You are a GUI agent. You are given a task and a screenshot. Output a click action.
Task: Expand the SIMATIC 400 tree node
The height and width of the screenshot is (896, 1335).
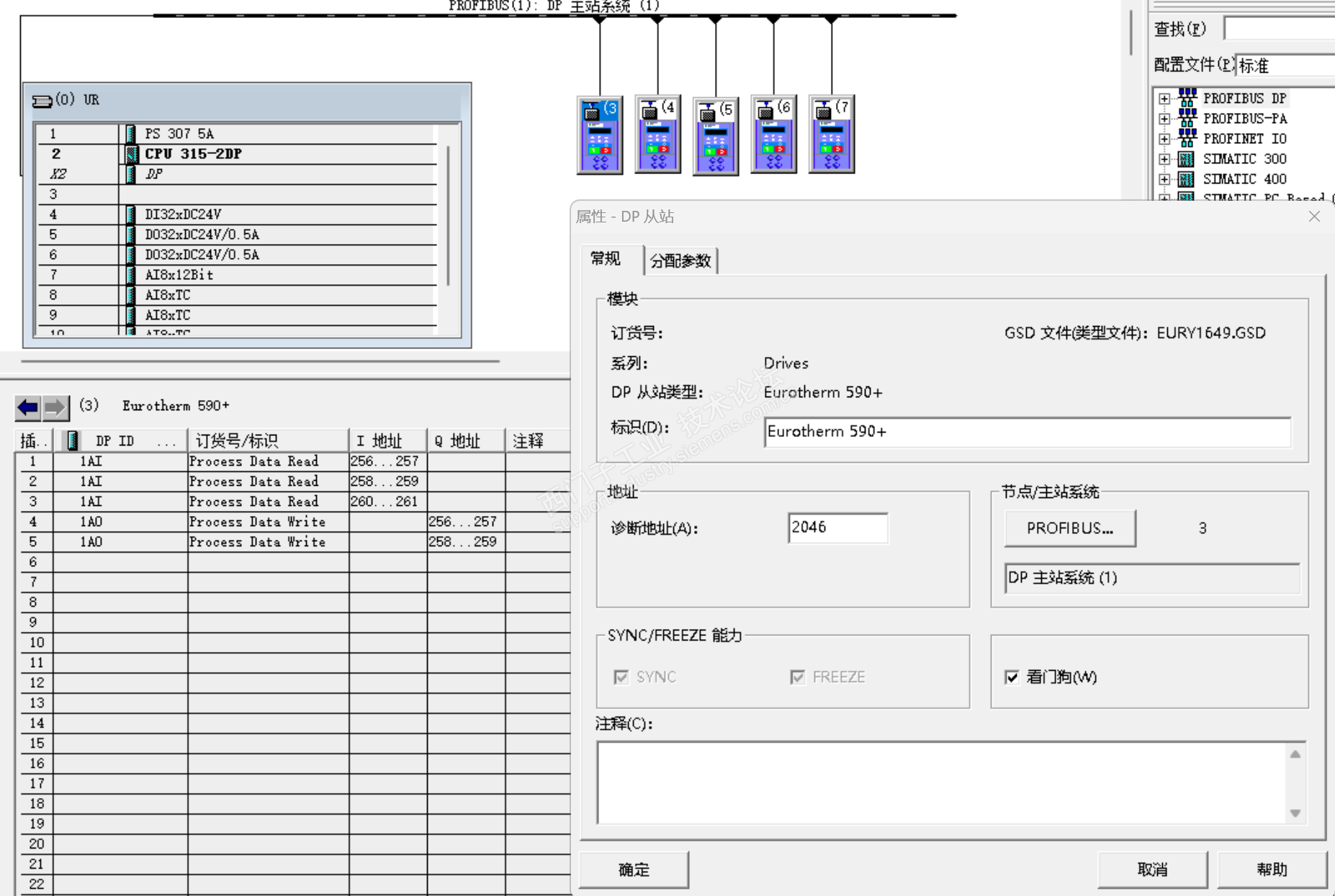click(x=1164, y=179)
